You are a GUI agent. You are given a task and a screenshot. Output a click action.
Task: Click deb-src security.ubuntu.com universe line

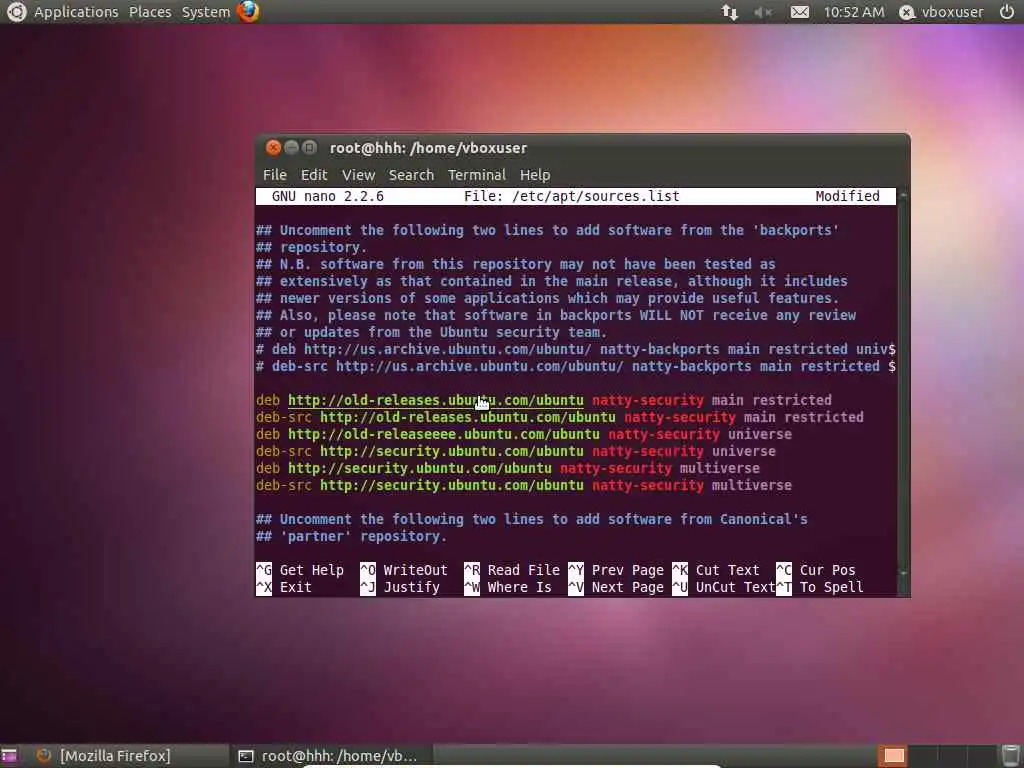[x=516, y=451]
